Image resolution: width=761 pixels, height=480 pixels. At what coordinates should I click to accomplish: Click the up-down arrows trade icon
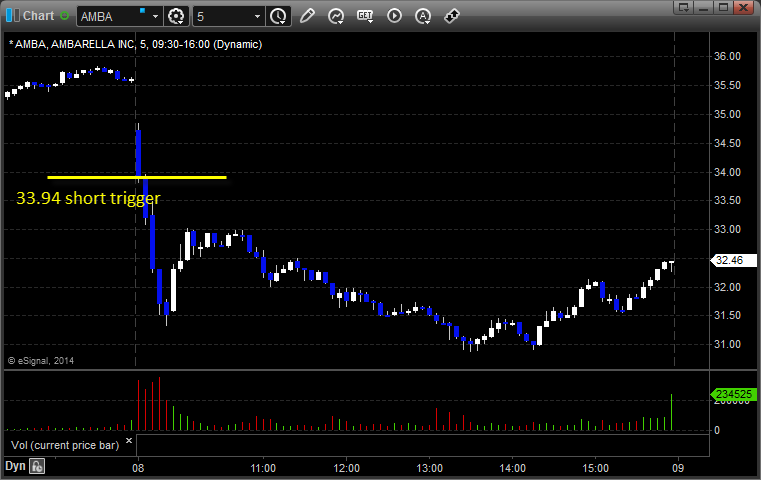coord(452,16)
